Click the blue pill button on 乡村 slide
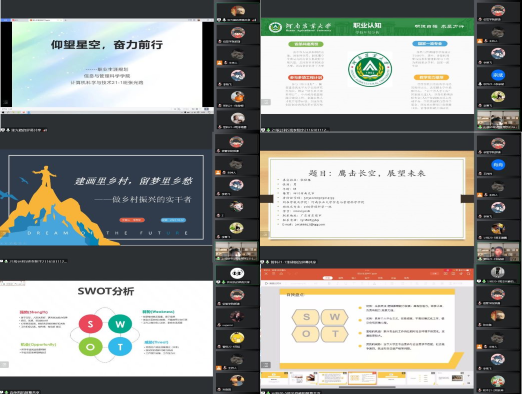The width and height of the screenshot is (522, 394). click(x=173, y=220)
